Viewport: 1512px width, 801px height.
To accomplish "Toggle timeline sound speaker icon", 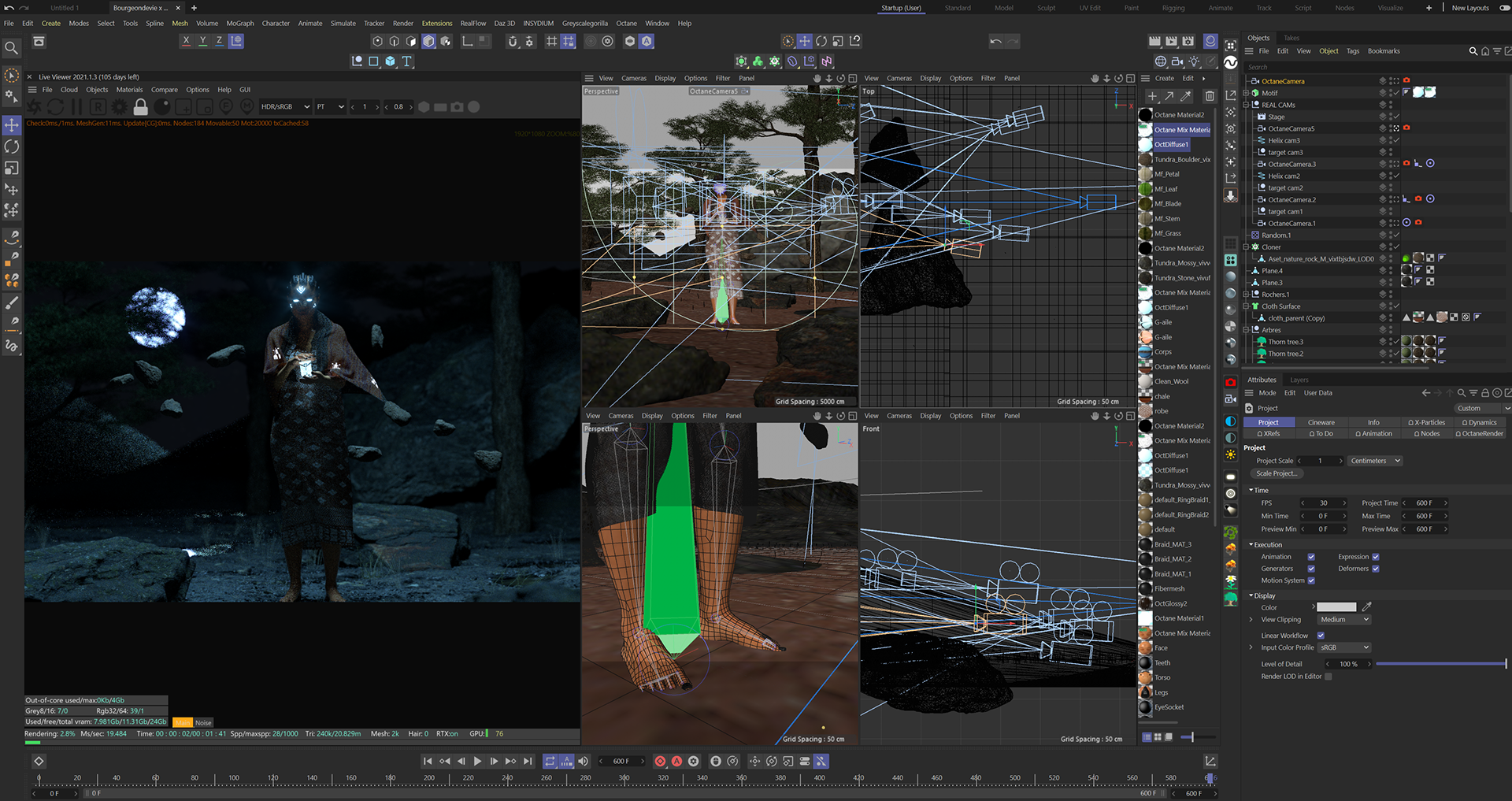I will (583, 761).
